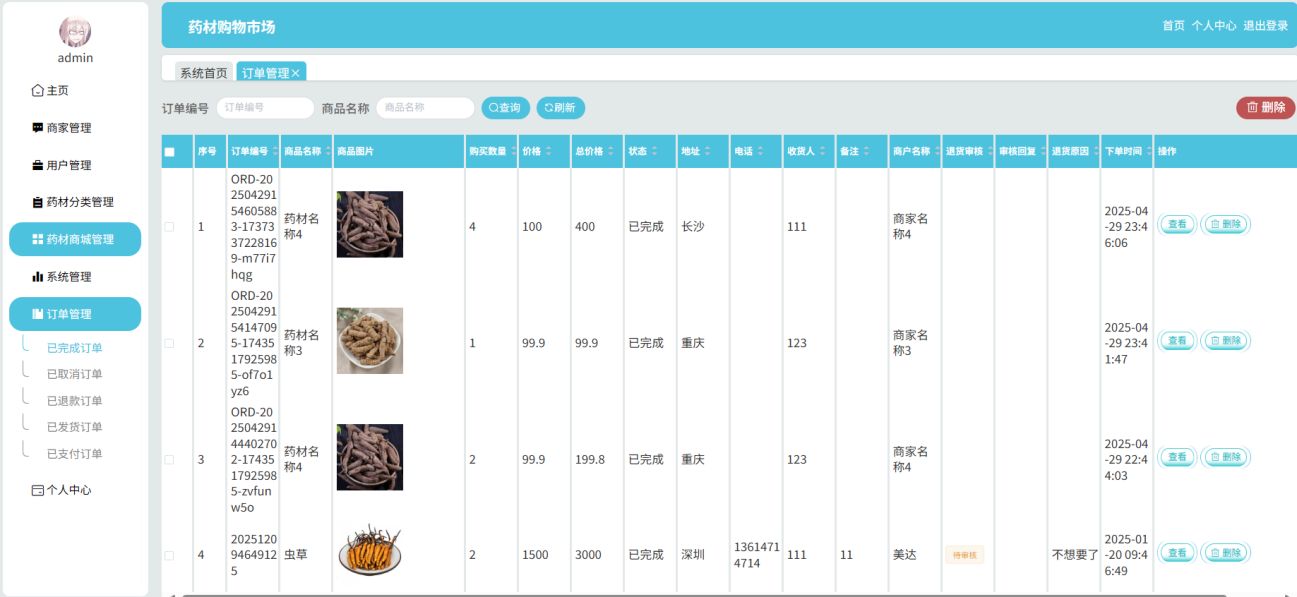
Task: Sort by the 序号 column header
Action: coord(210,152)
